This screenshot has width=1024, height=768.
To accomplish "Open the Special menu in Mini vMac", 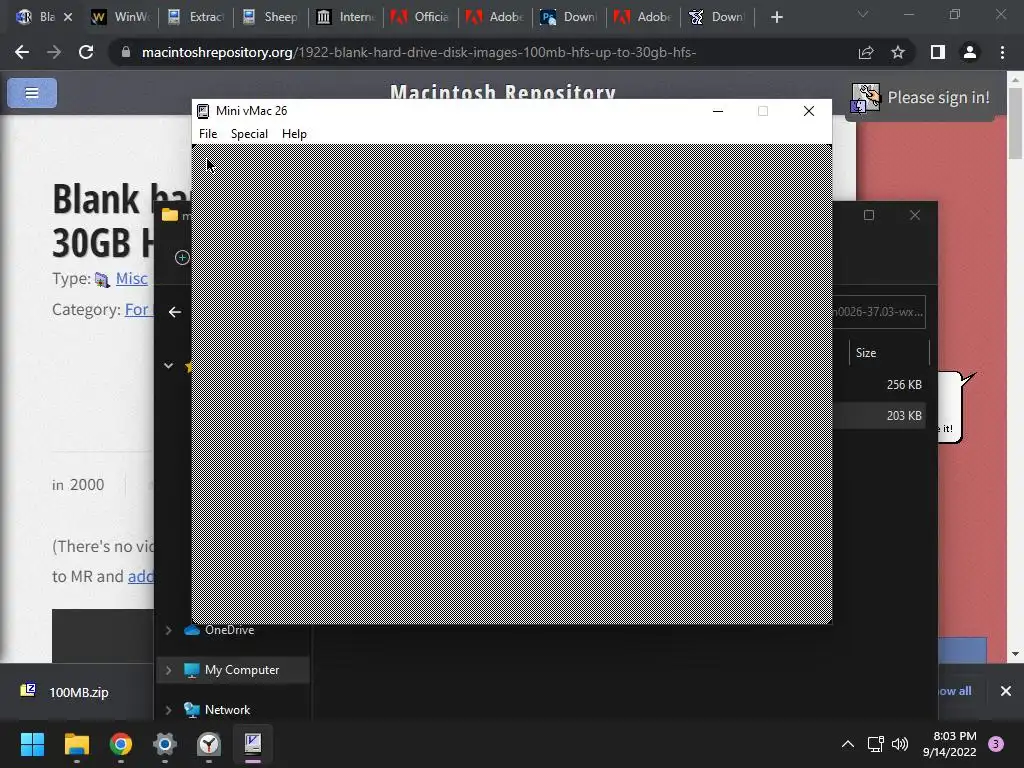I will click(x=249, y=134).
